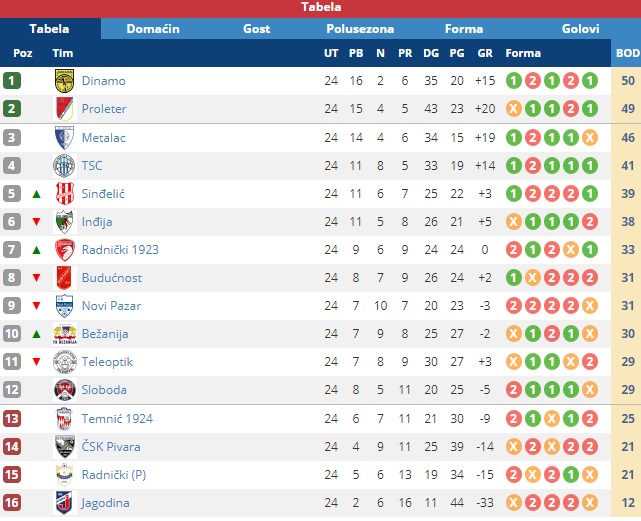The width and height of the screenshot is (641, 521).
Task: Click the BOD column header
Action: pos(628,53)
